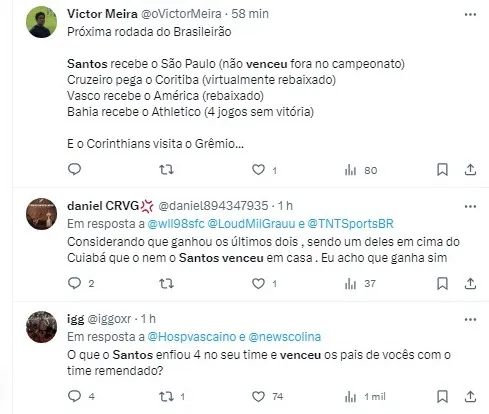Open Victor Meira's profile picture
Image resolution: width=489 pixels, height=414 pixels.
[41, 22]
